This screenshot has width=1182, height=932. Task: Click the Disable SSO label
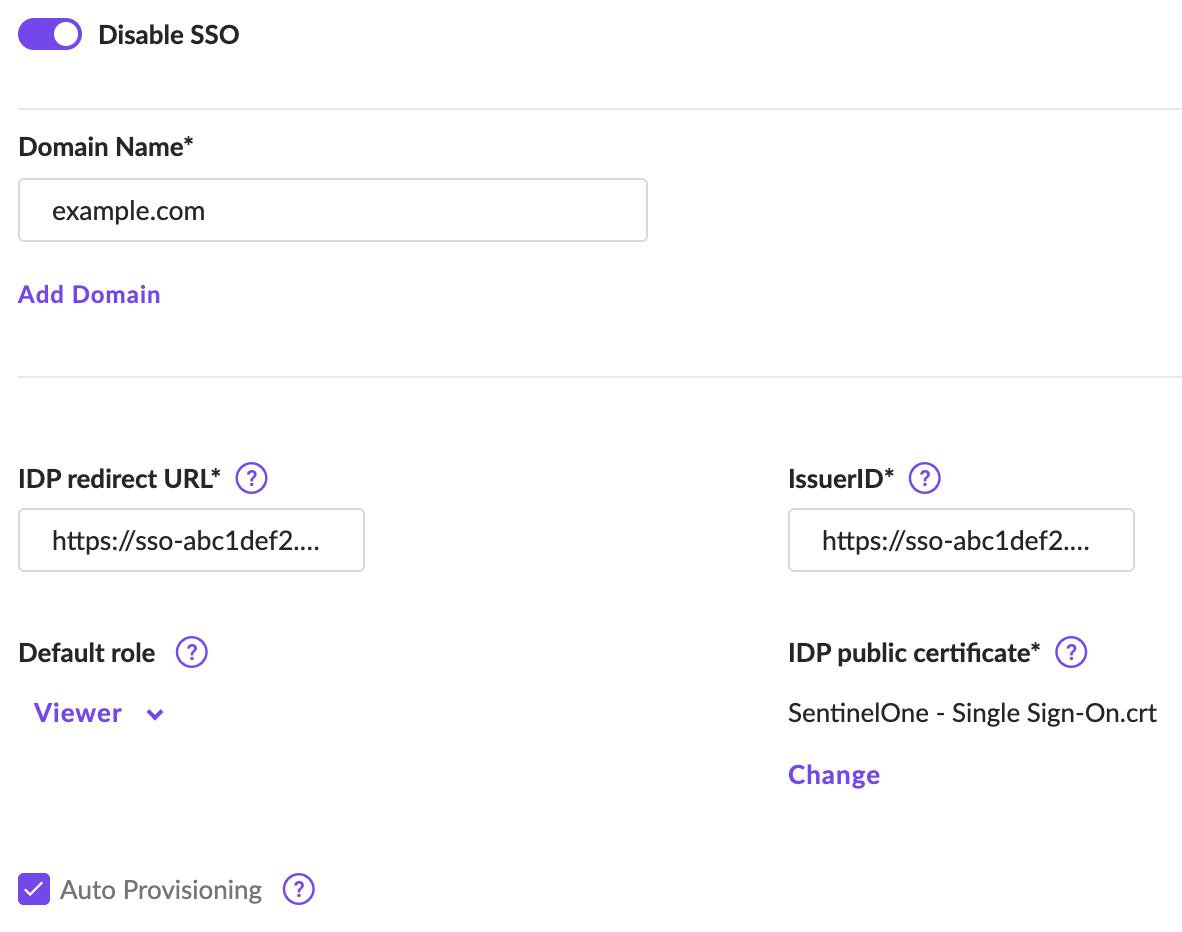coord(168,34)
